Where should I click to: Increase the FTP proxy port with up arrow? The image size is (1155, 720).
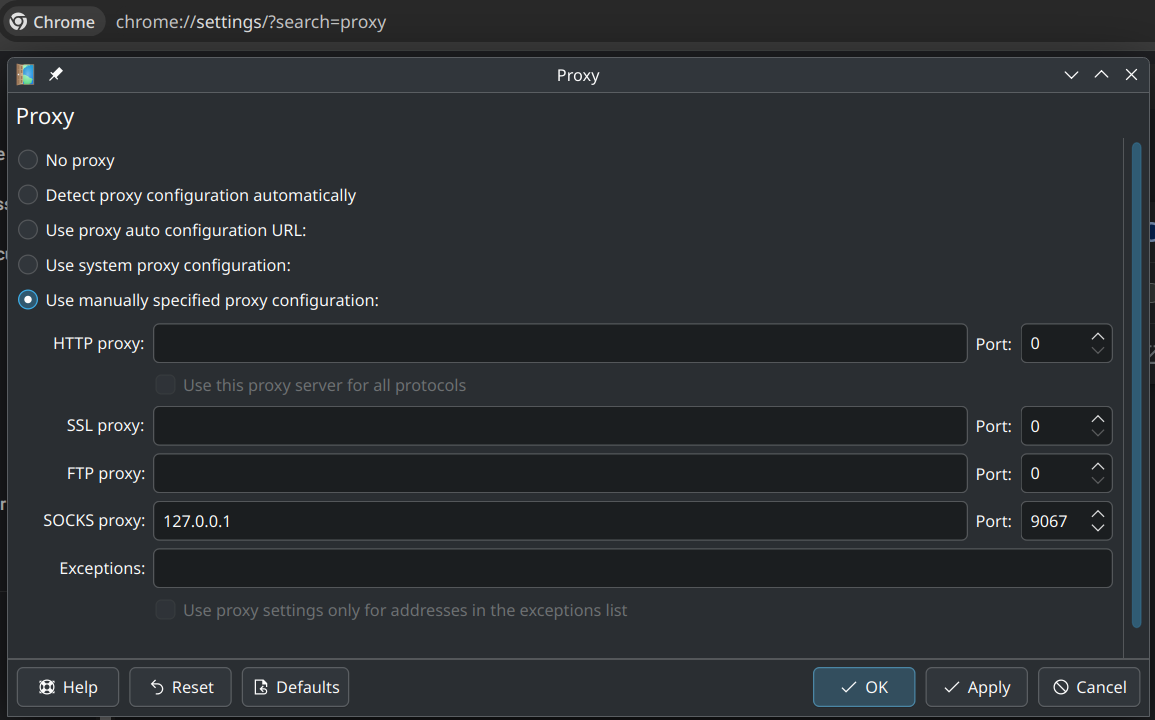(x=1098, y=466)
